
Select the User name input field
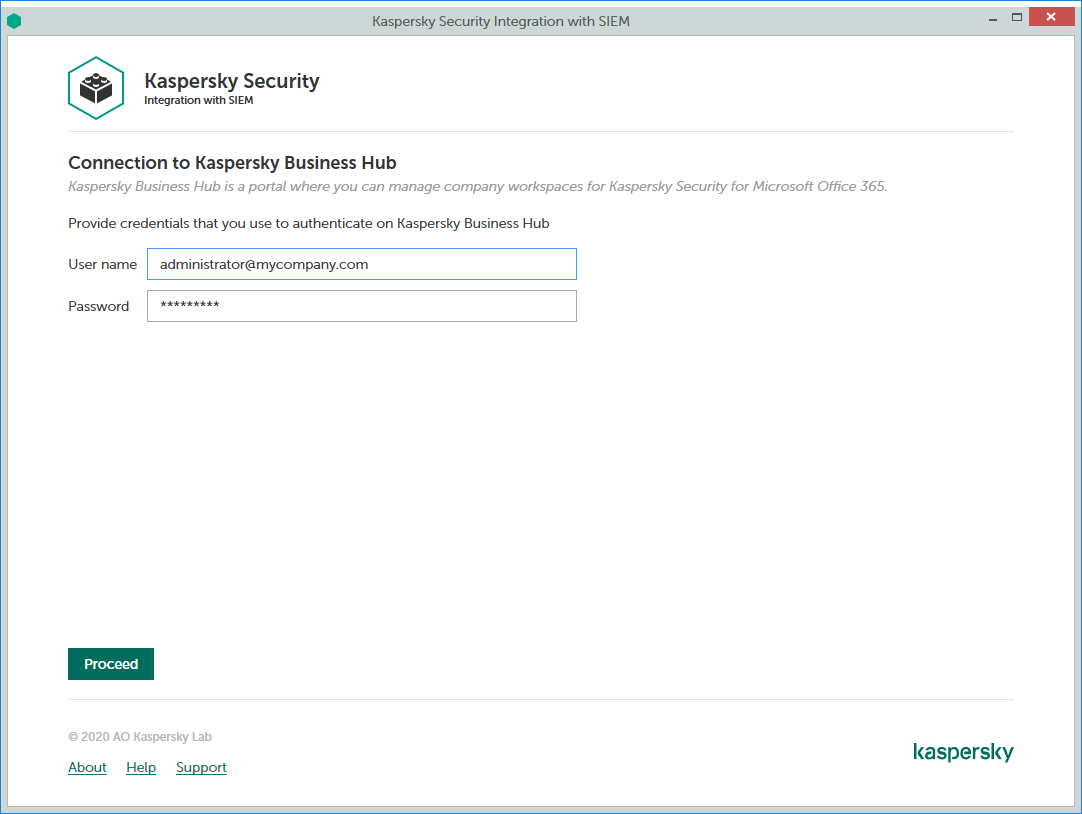[362, 264]
